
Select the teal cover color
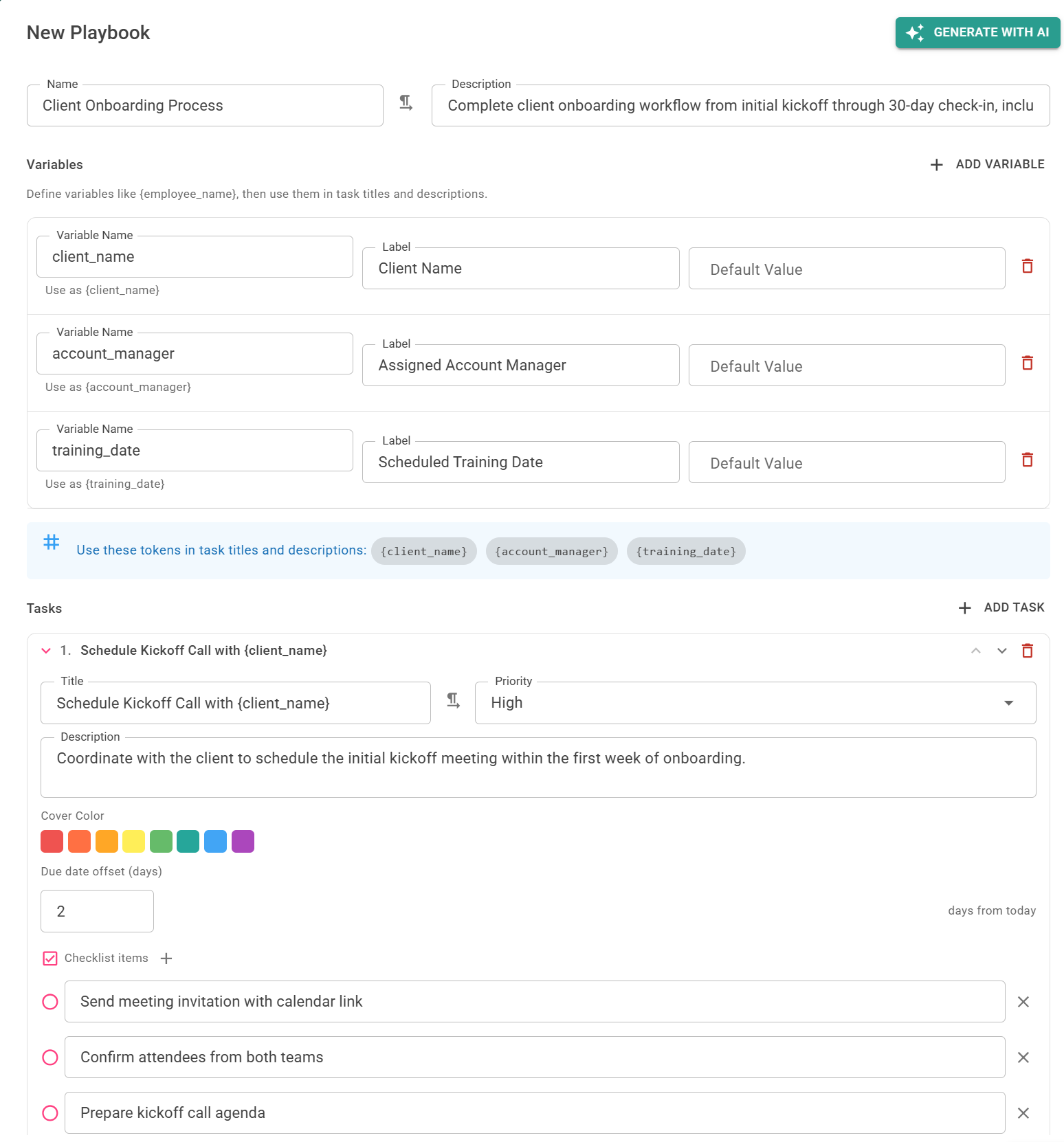click(x=188, y=841)
